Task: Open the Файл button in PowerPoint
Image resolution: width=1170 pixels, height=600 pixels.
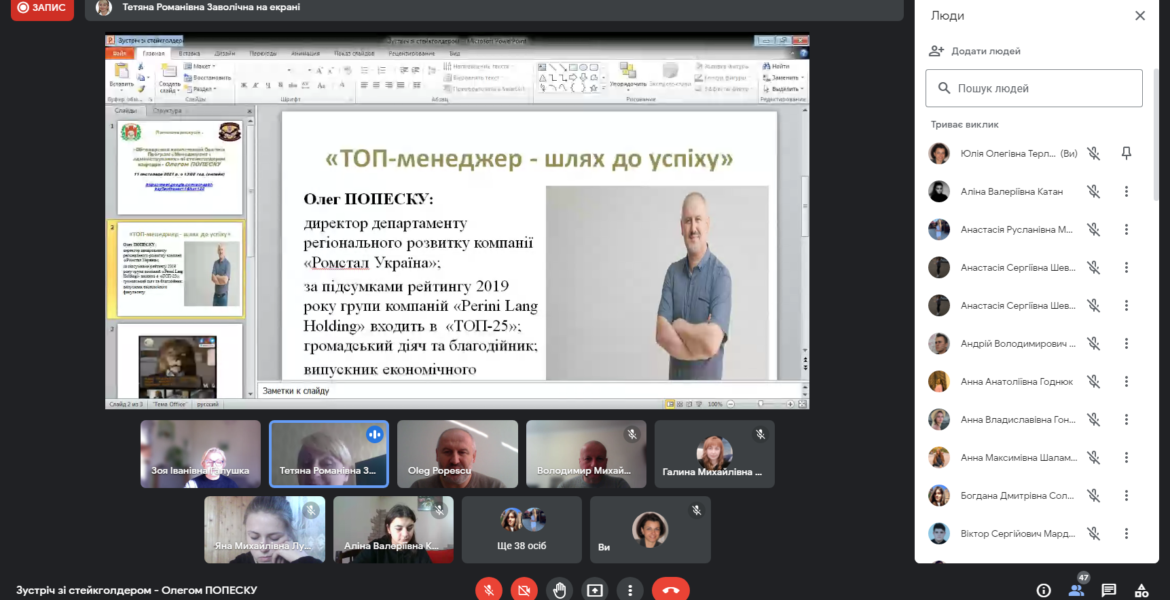Action: click(119, 54)
